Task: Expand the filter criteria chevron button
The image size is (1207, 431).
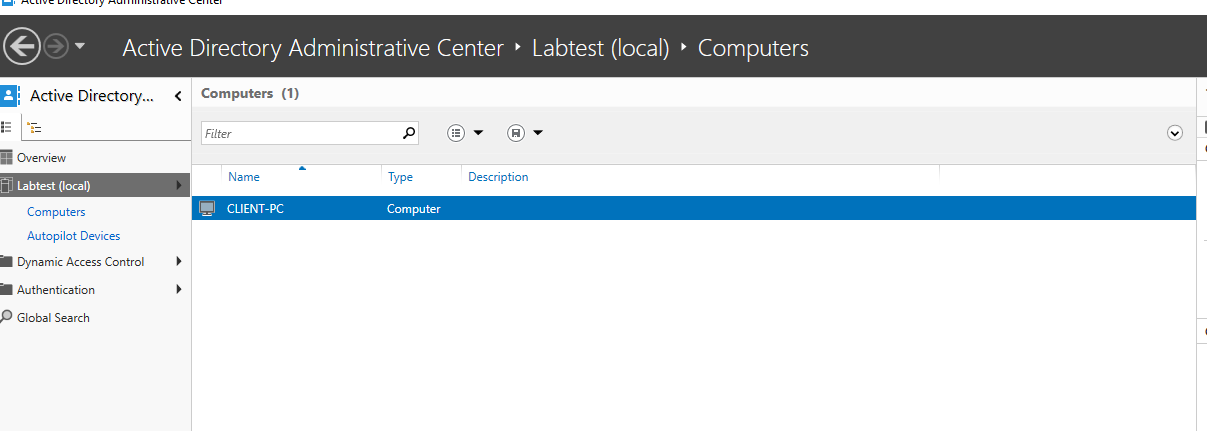Action: [1175, 133]
